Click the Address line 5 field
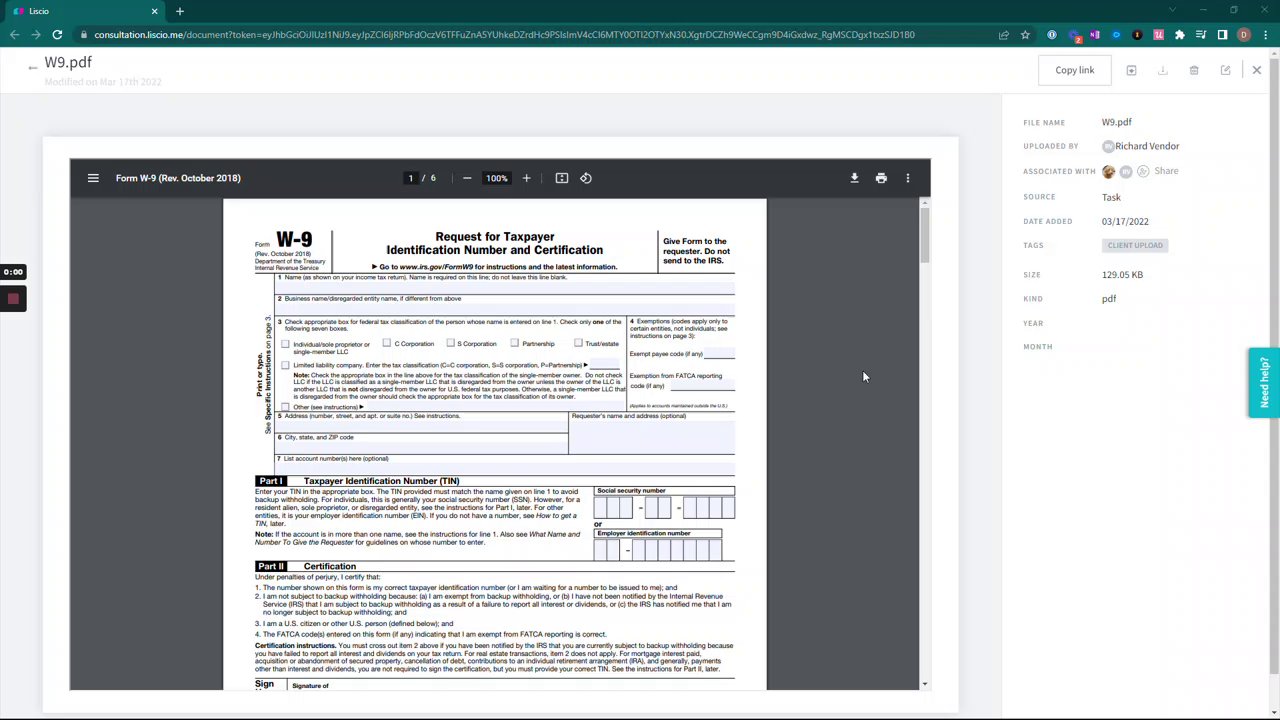The width and height of the screenshot is (1280, 720). tap(422, 427)
